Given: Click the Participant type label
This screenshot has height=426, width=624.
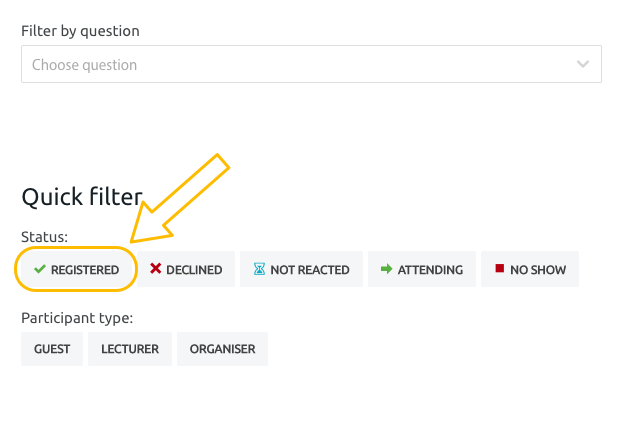Looking at the screenshot, I should (x=77, y=319).
